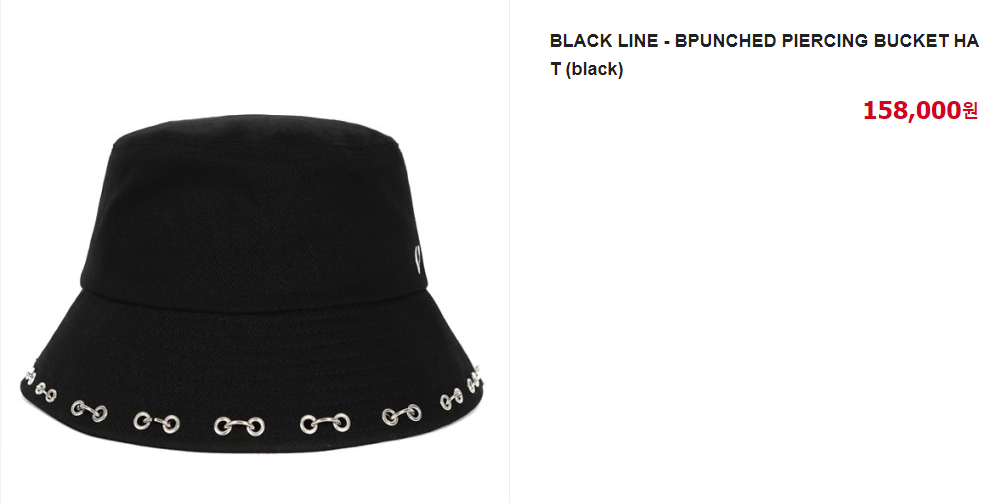
Task: Click the leading T on the title's second line
Action: pyautogui.click(x=555, y=69)
